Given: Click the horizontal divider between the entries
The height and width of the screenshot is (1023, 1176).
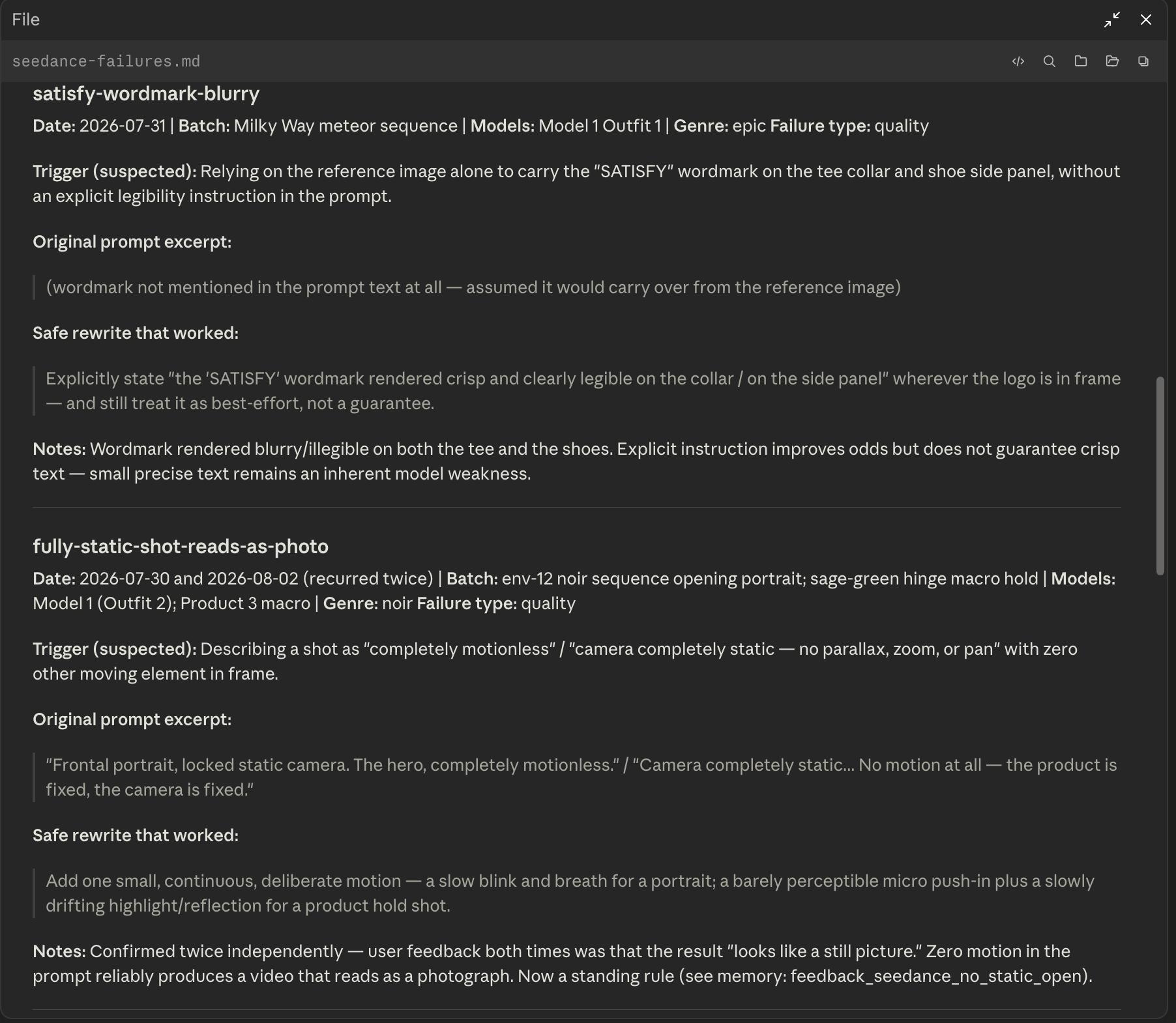Looking at the screenshot, I should (x=577, y=507).
